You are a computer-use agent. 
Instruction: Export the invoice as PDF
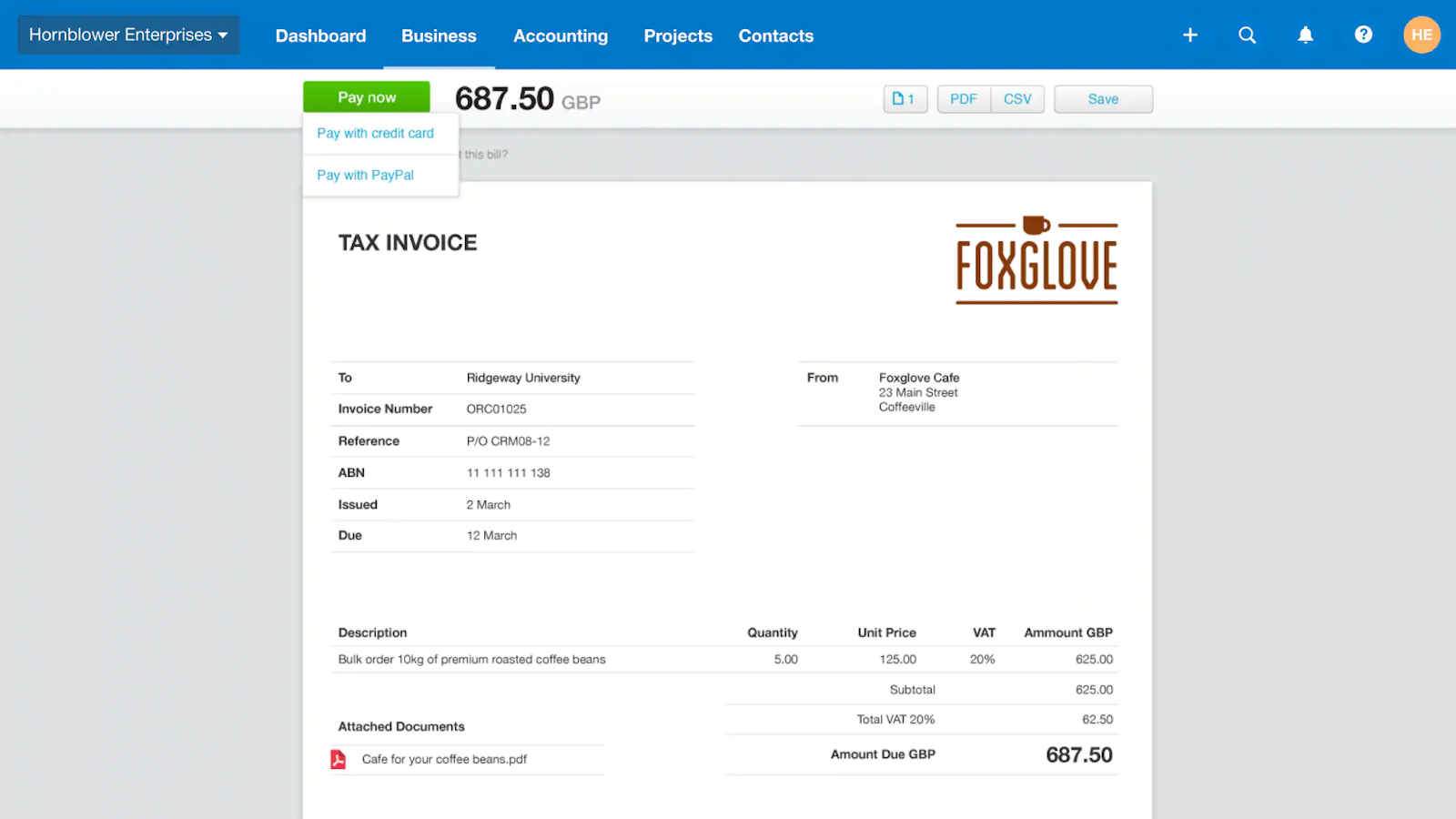point(964,98)
